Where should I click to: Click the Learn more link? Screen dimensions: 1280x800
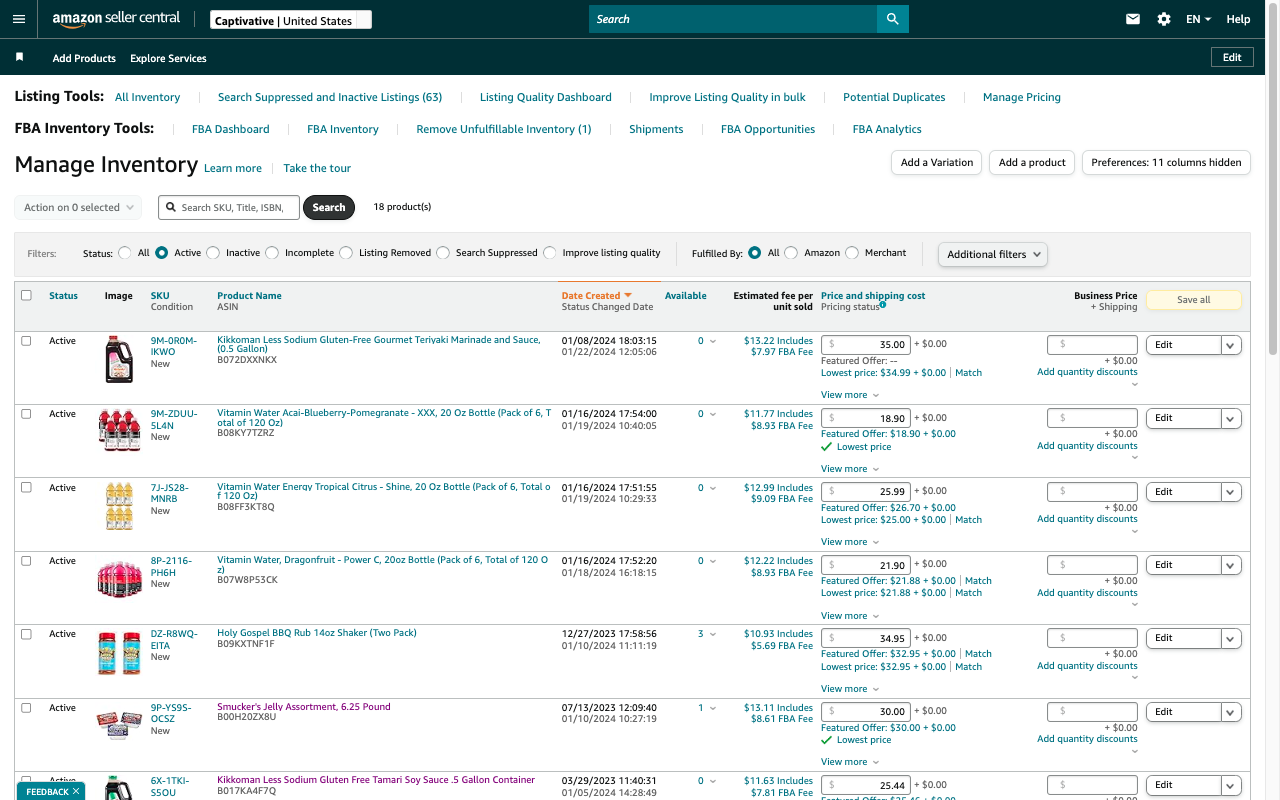[x=233, y=168]
